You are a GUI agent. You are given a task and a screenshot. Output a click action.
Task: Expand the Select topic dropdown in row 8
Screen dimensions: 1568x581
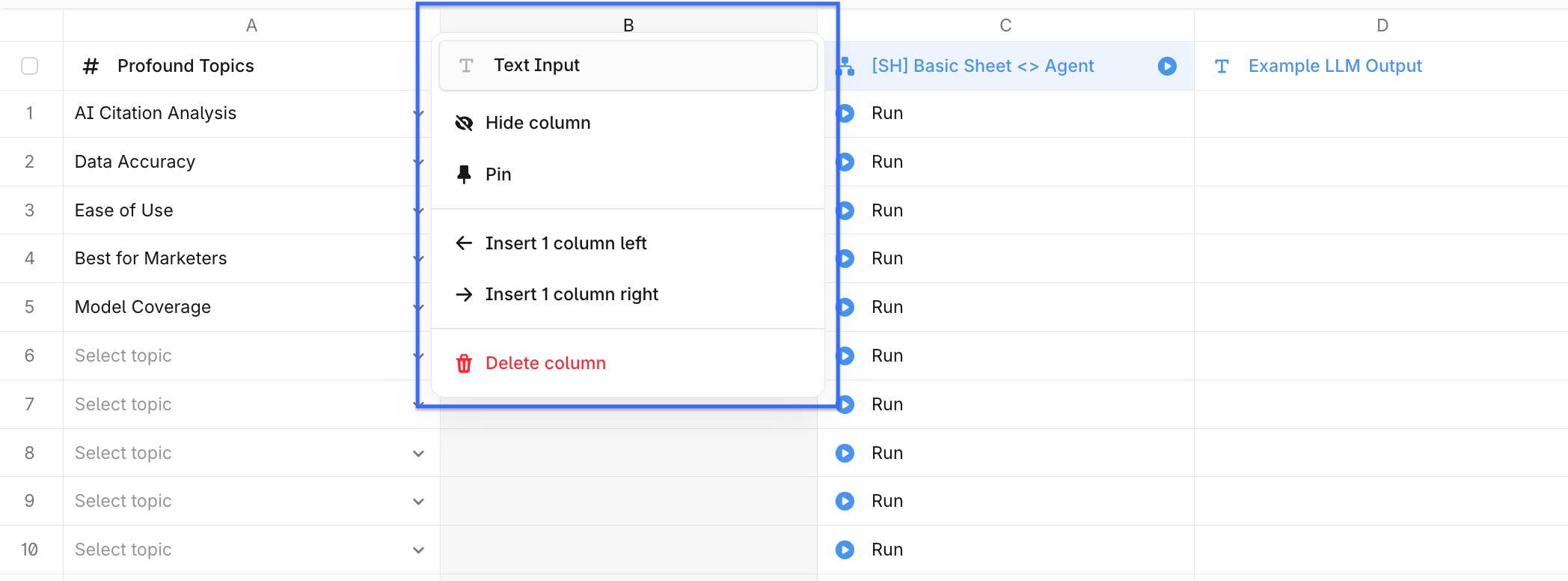point(419,454)
